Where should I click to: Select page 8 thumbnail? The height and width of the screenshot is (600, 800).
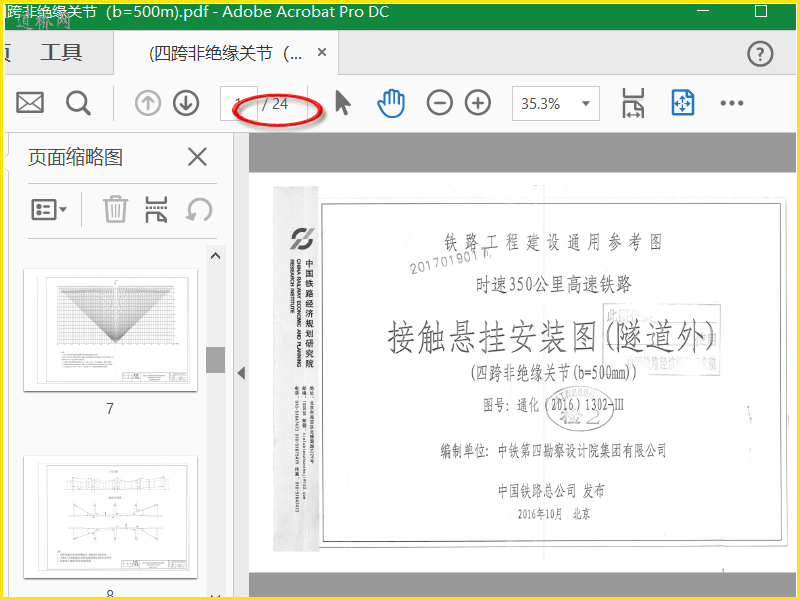point(110,517)
